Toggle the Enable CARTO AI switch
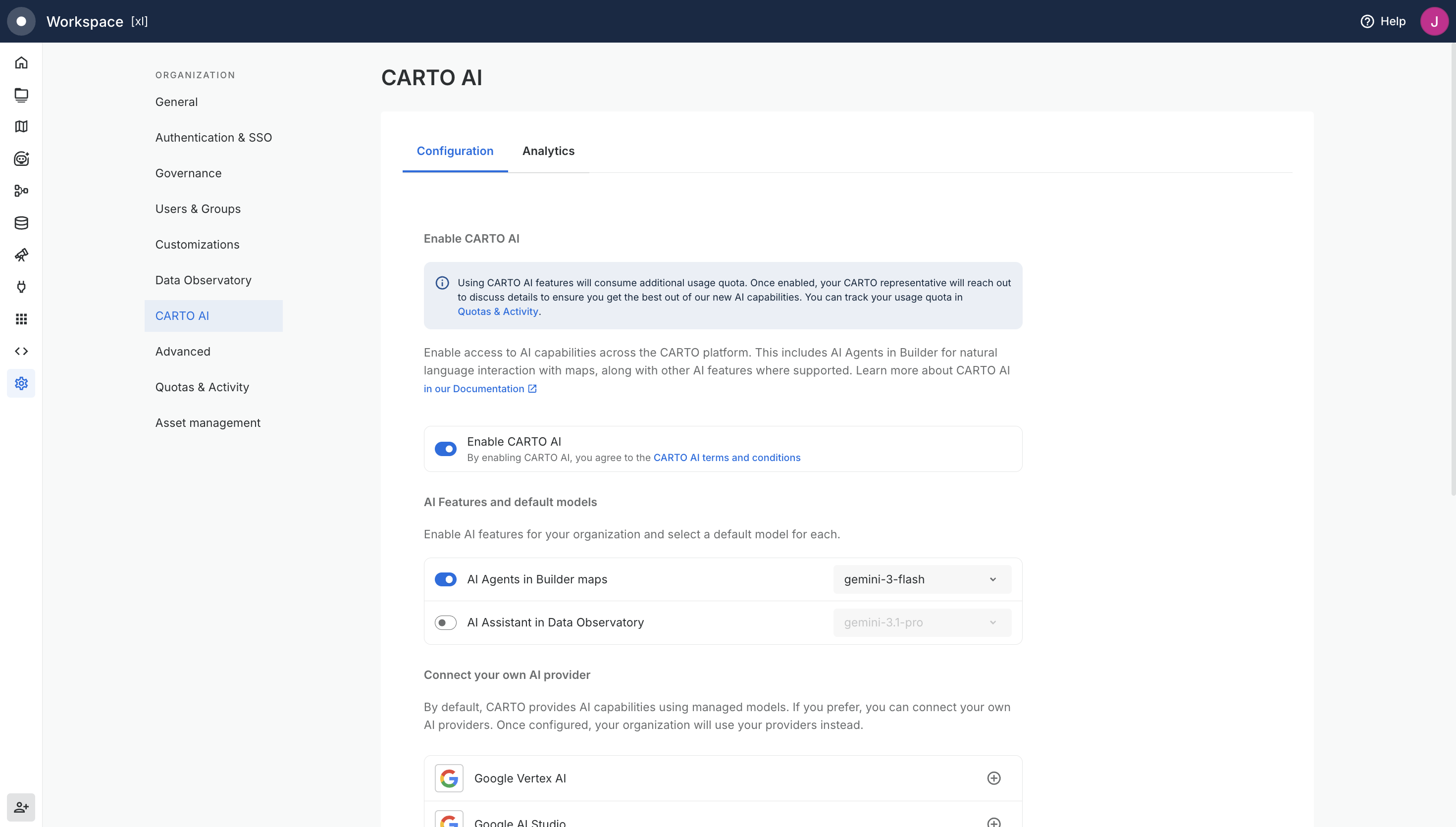 (x=446, y=449)
